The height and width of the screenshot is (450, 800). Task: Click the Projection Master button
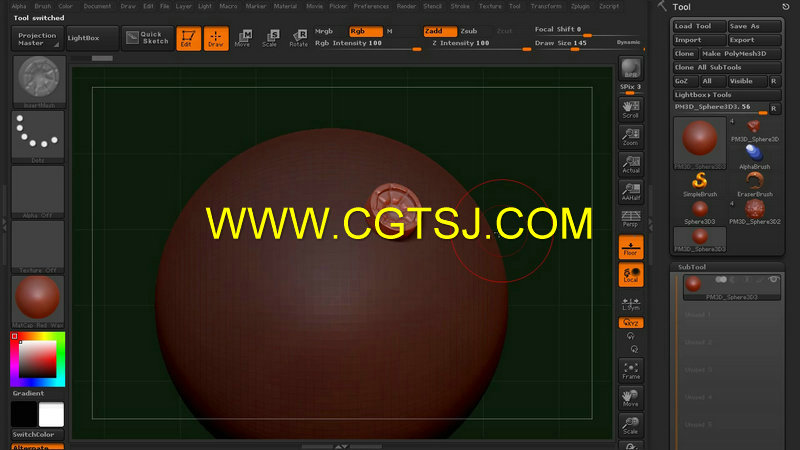[x=37, y=39]
